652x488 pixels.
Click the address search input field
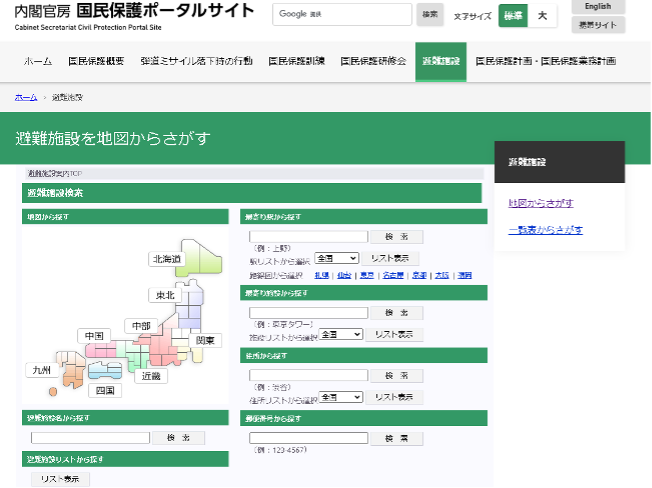click(x=309, y=375)
